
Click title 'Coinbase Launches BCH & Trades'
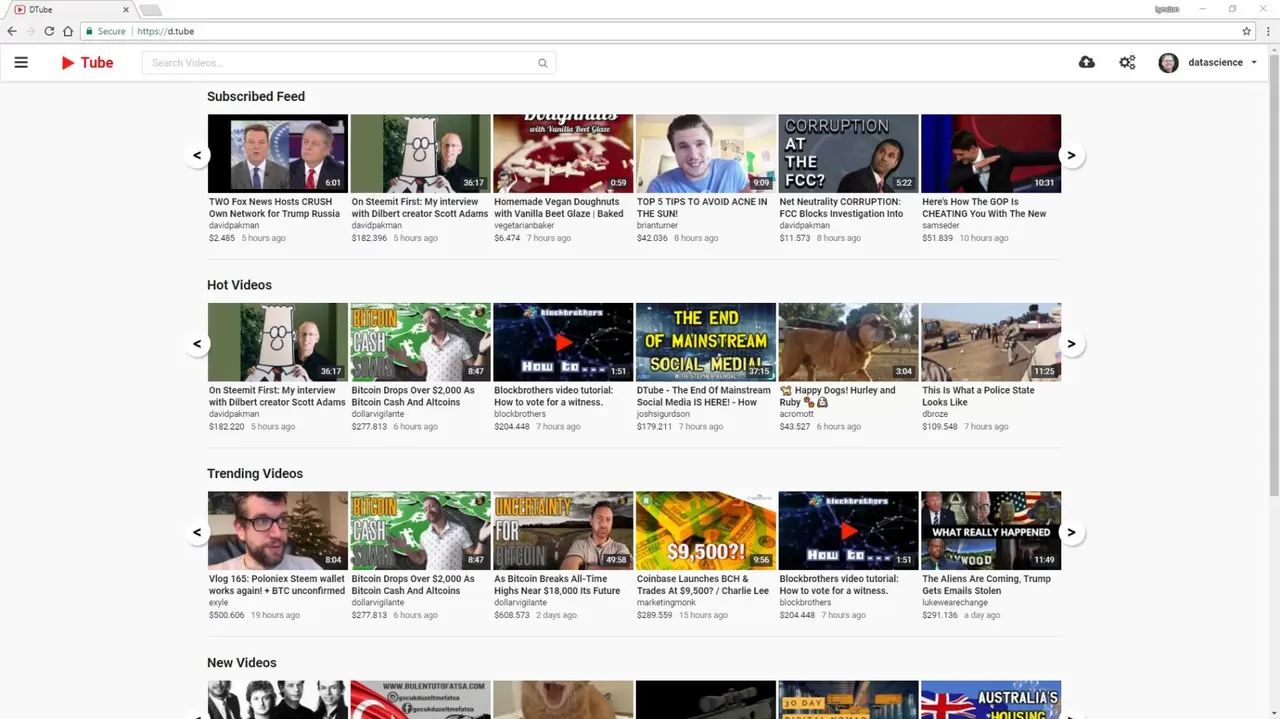[703, 585]
